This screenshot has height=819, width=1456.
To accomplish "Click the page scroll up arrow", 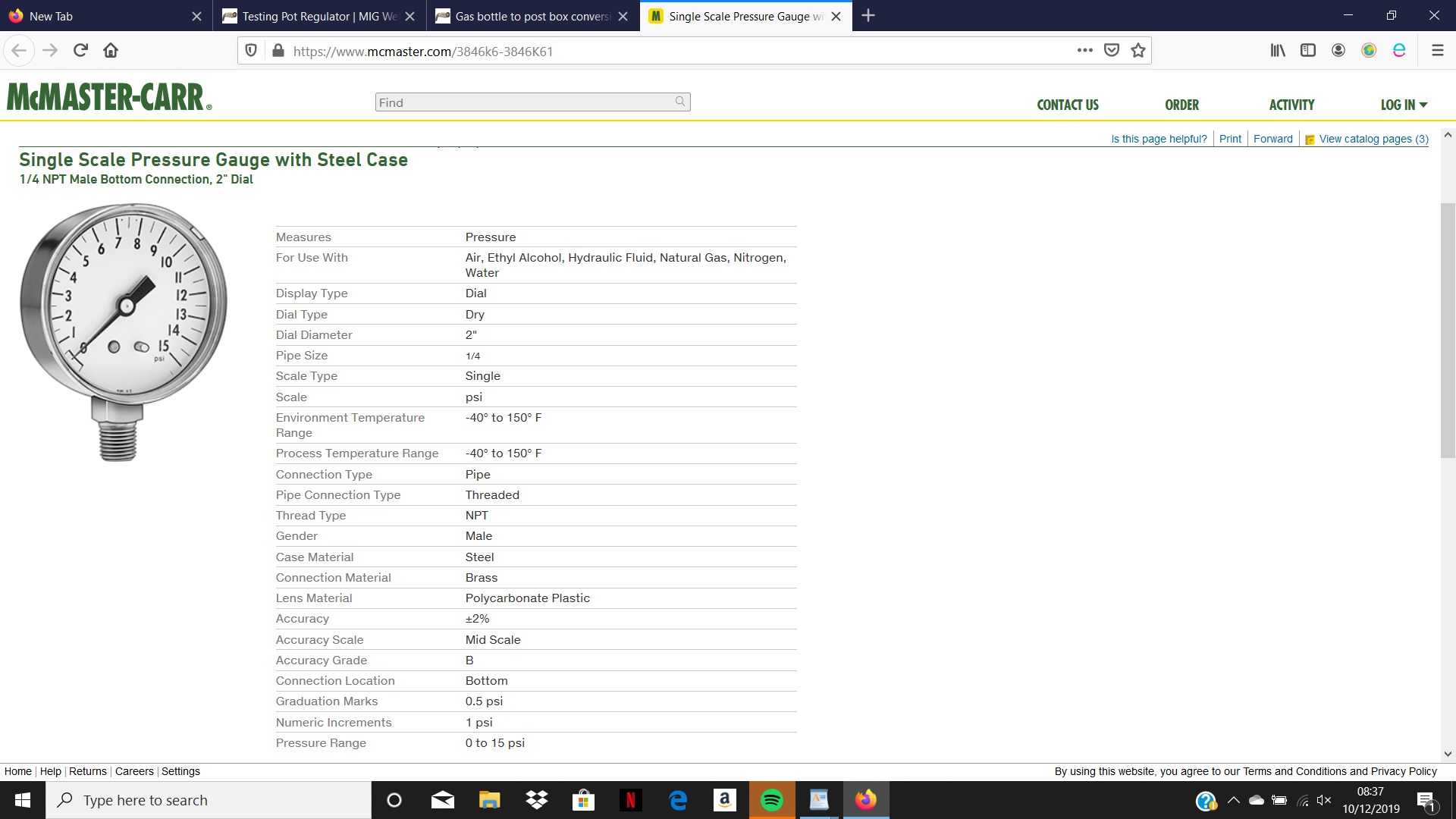I will (1448, 135).
